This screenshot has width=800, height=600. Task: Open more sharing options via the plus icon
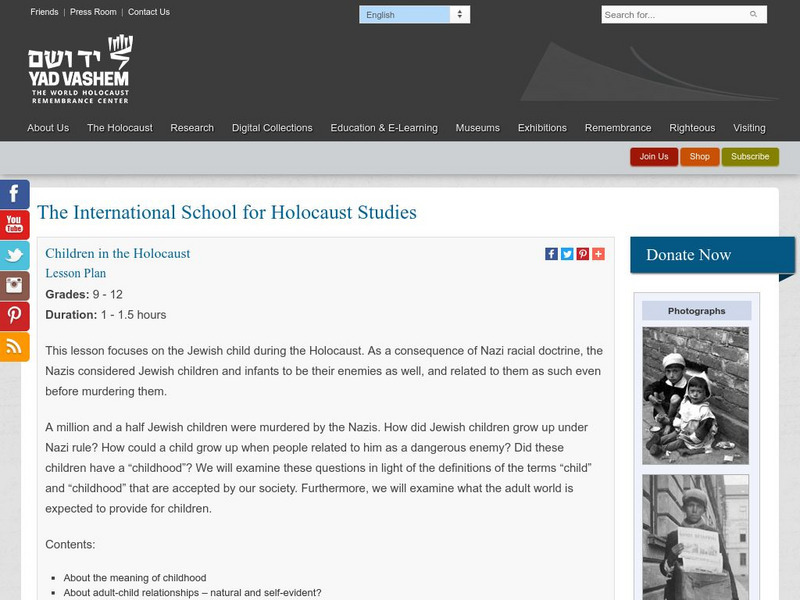(x=596, y=253)
